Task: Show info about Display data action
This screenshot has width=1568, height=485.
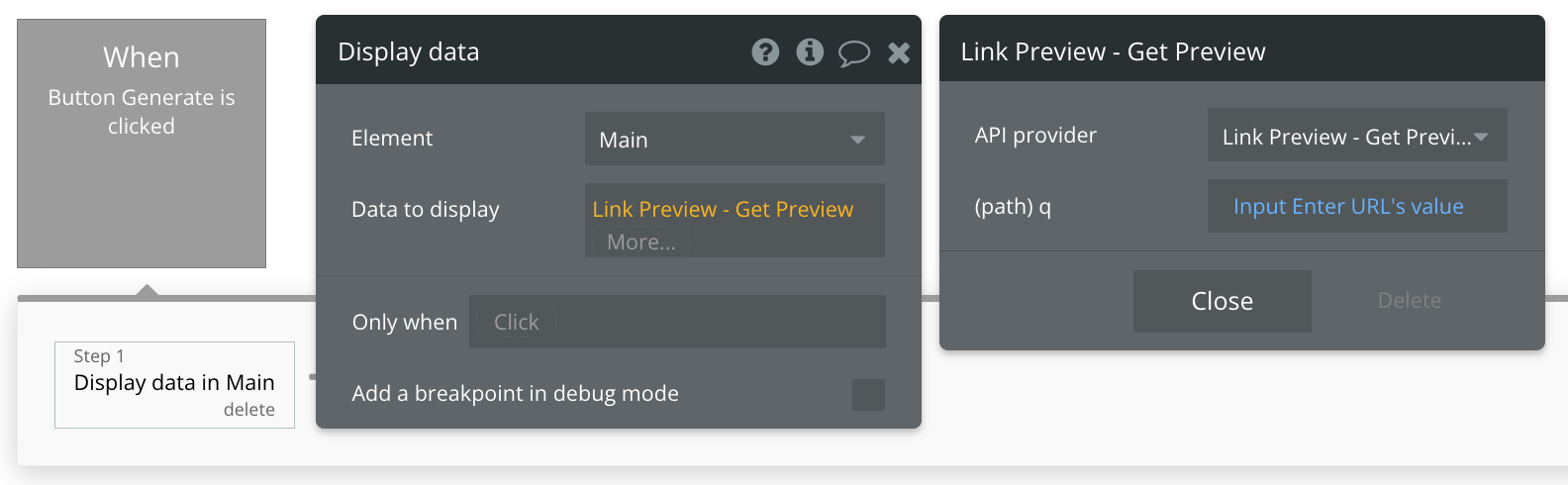Action: coord(810,51)
